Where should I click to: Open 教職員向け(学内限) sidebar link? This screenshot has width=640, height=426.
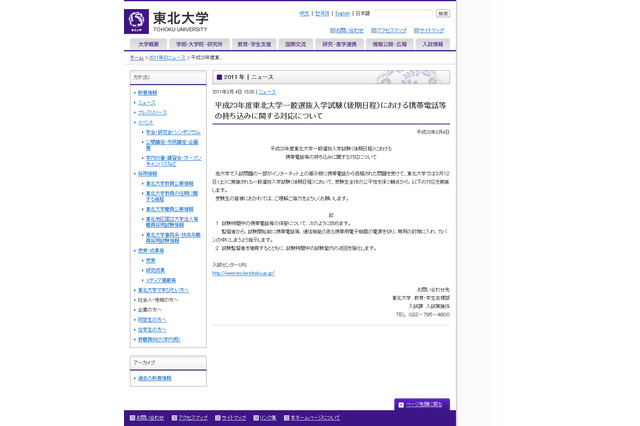159,339
